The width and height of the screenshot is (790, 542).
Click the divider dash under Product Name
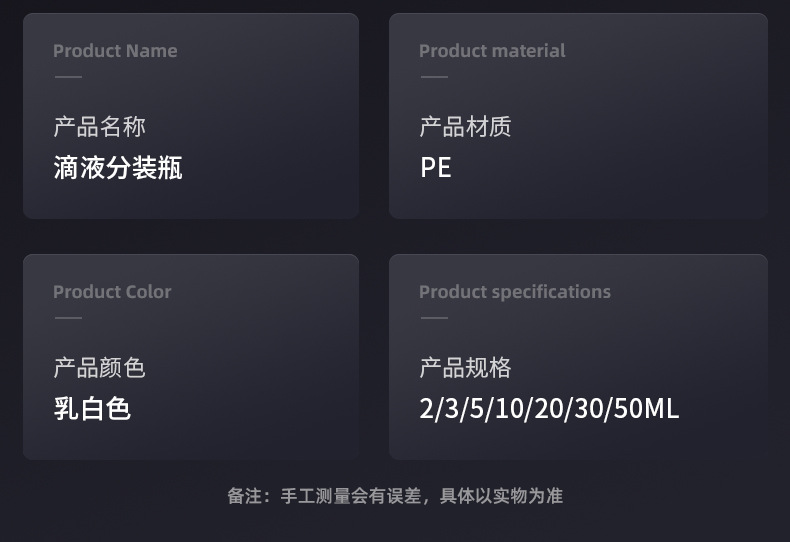[68, 77]
